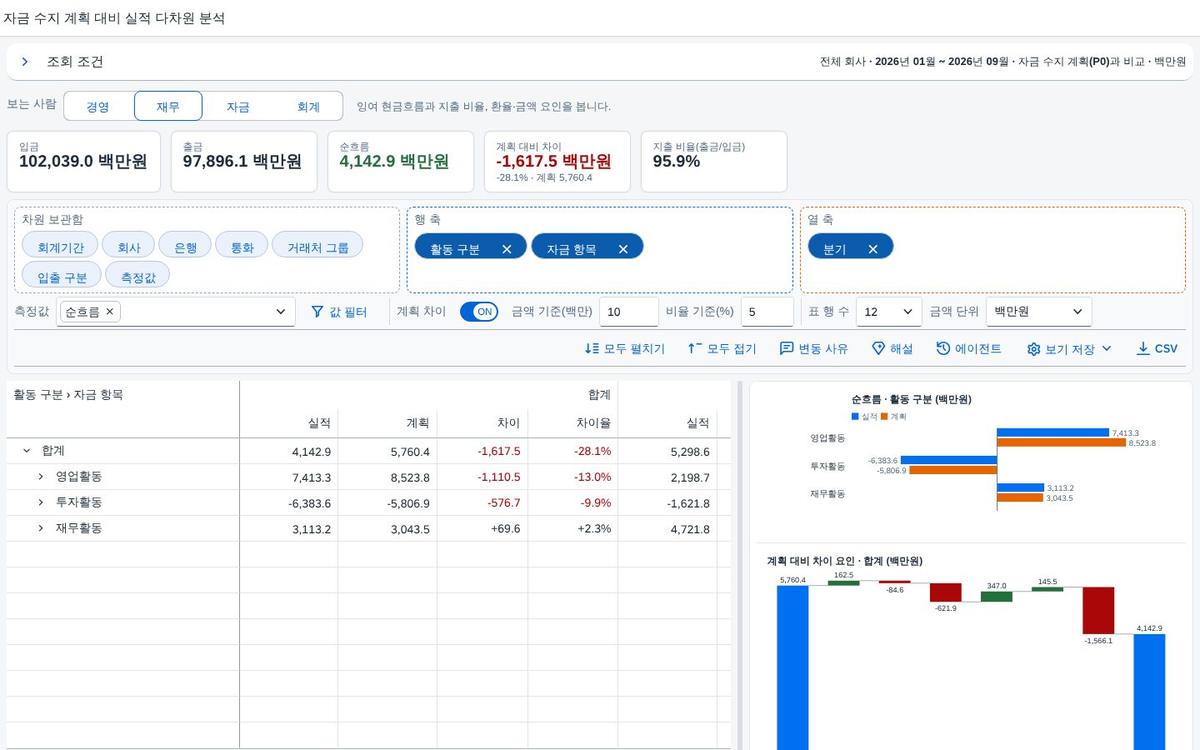Select the +69.6 variance cell

coord(482,529)
